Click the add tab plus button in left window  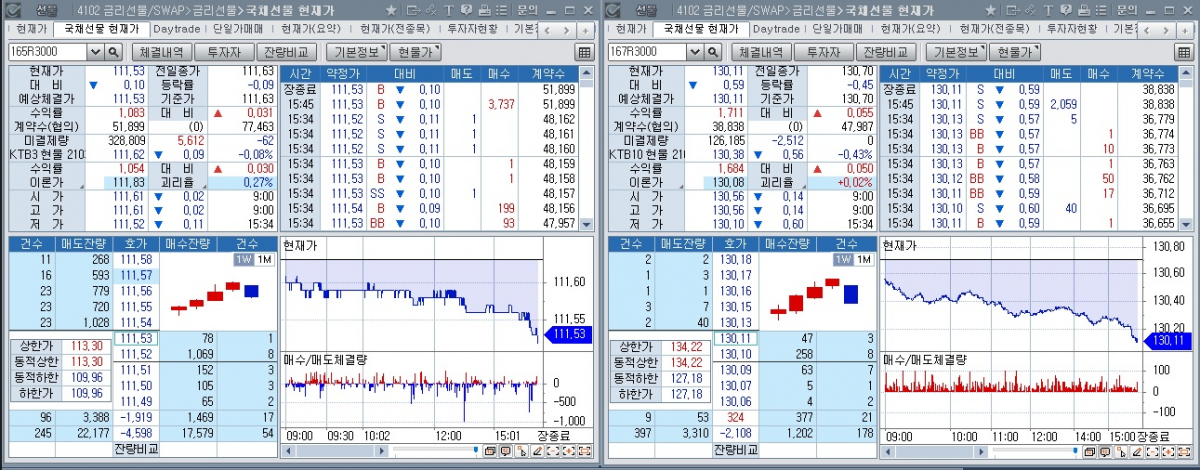pos(585,30)
